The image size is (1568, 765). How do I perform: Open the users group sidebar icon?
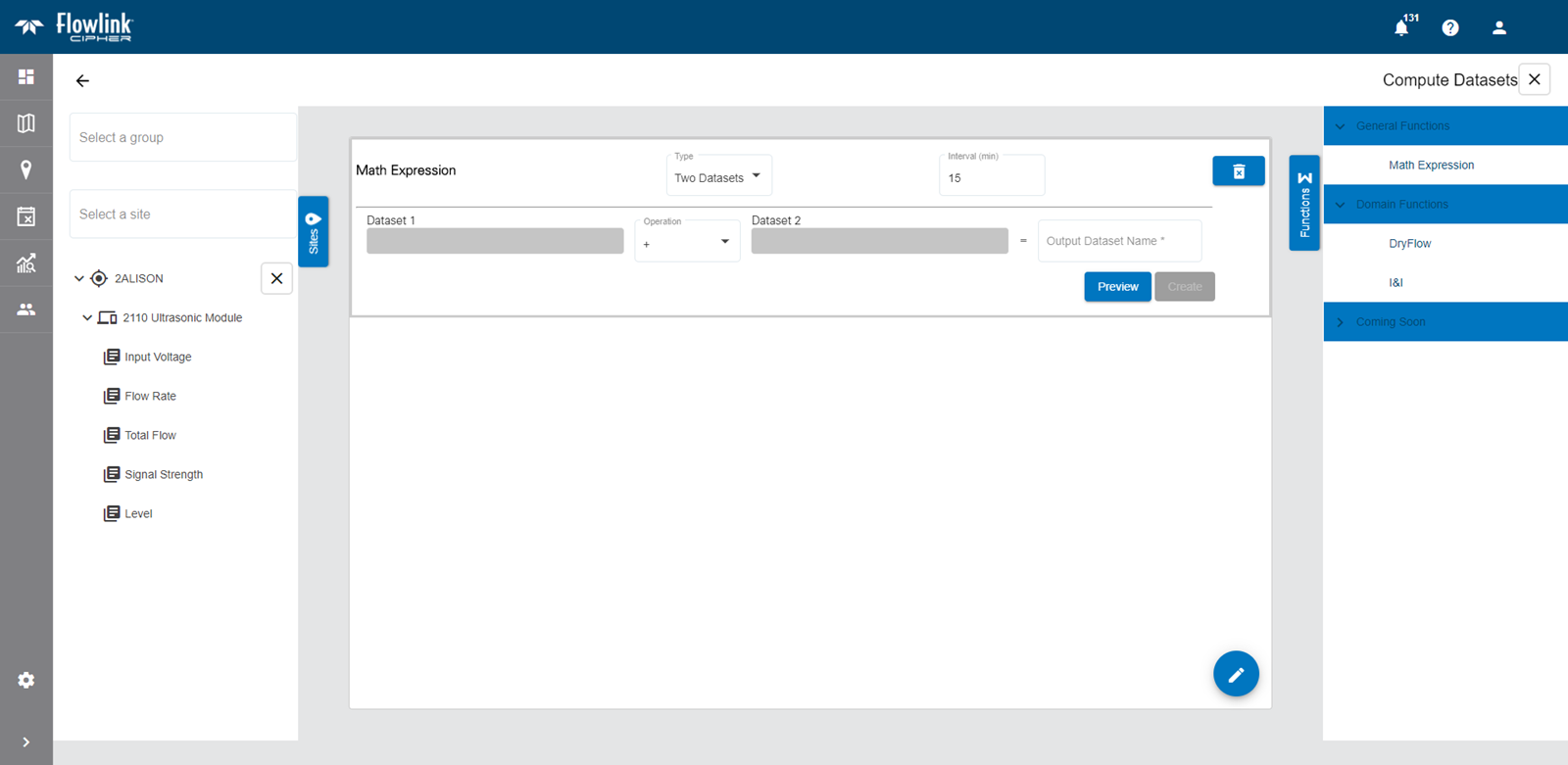tap(26, 310)
